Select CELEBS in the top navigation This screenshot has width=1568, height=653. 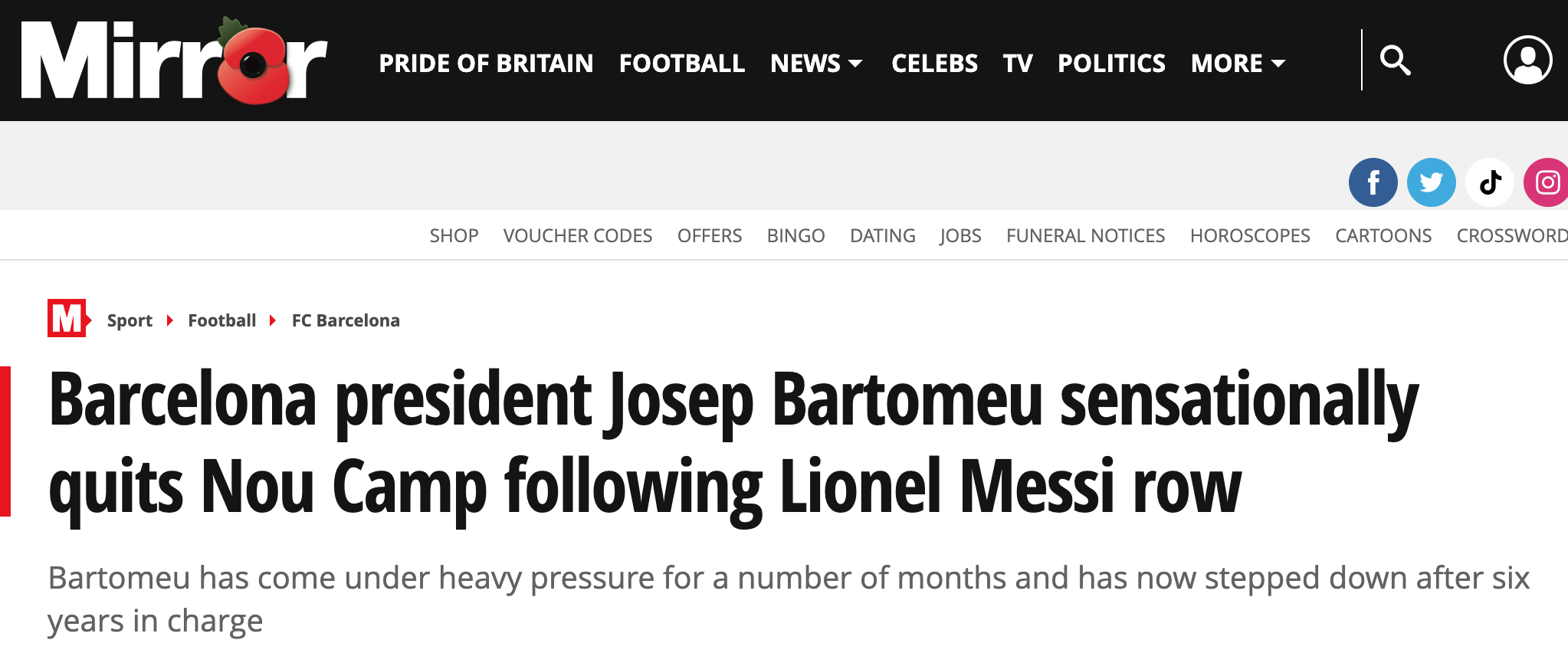click(934, 63)
